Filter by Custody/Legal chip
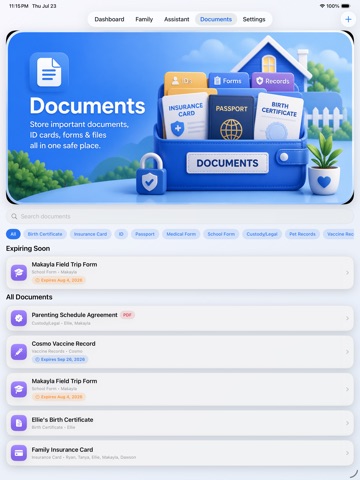Image resolution: width=360 pixels, height=480 pixels. (x=262, y=234)
